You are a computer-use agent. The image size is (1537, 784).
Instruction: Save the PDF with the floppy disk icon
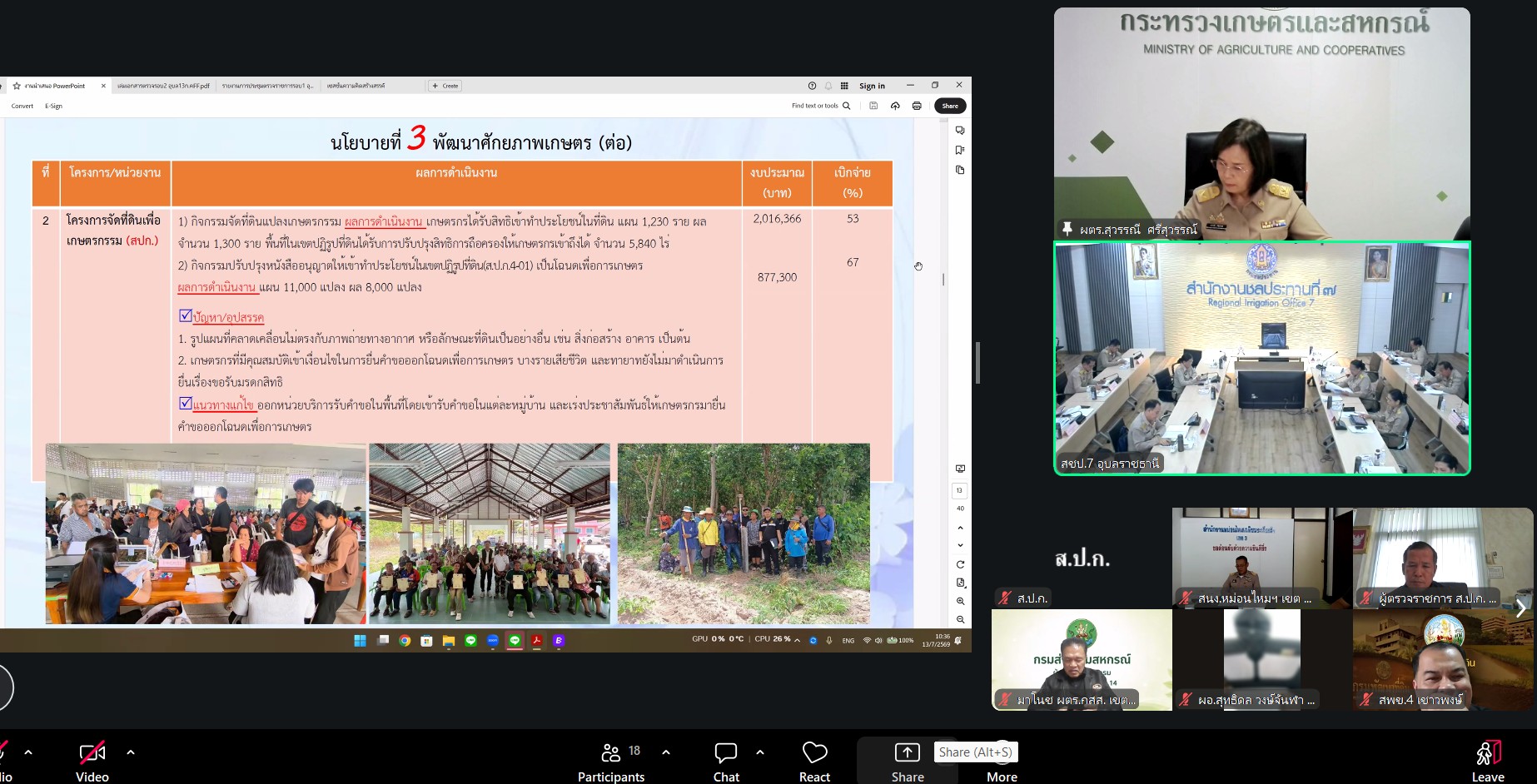[x=873, y=106]
